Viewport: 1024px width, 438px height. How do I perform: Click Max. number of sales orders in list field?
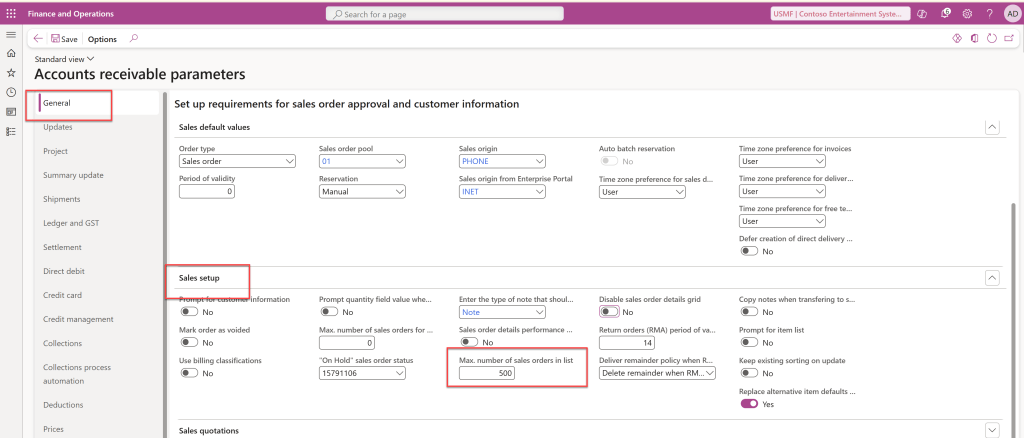487,373
